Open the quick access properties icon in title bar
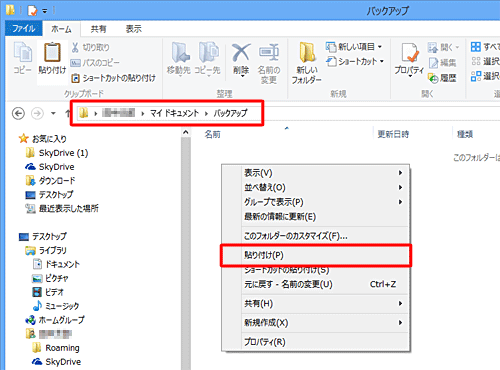The width and height of the screenshot is (500, 370). pos(32,11)
